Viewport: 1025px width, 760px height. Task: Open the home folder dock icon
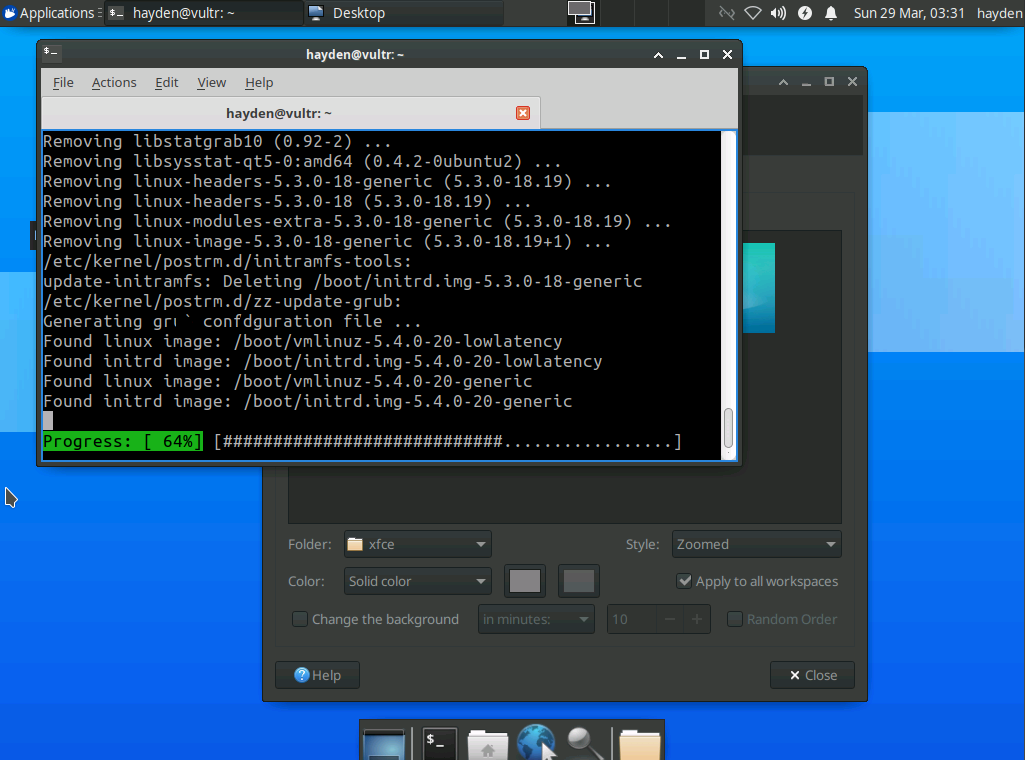point(488,743)
